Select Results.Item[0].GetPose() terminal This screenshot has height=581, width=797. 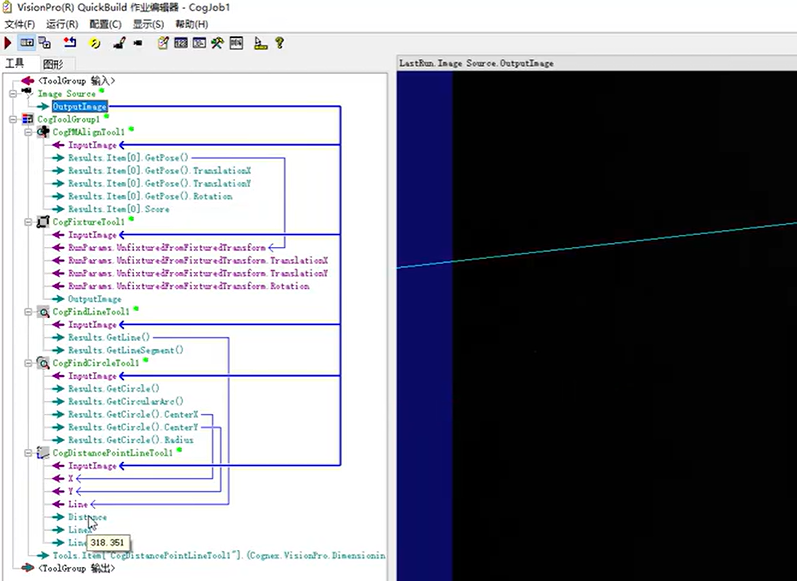click(128, 158)
